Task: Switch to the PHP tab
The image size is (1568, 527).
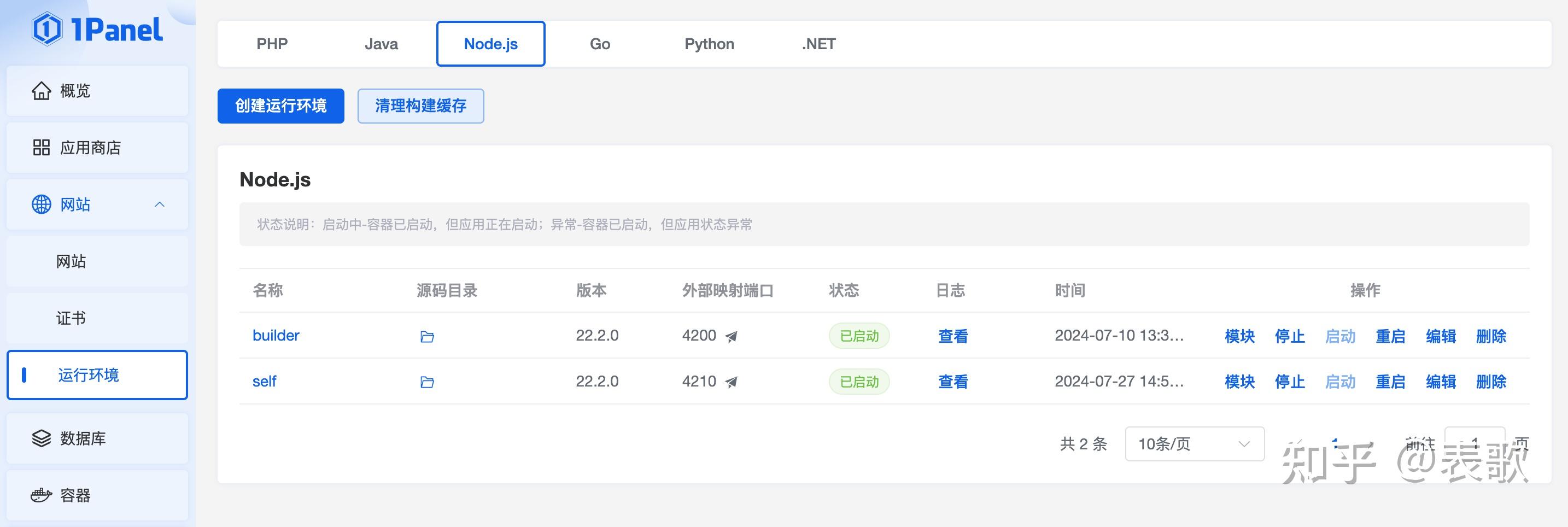Action: pos(272,44)
